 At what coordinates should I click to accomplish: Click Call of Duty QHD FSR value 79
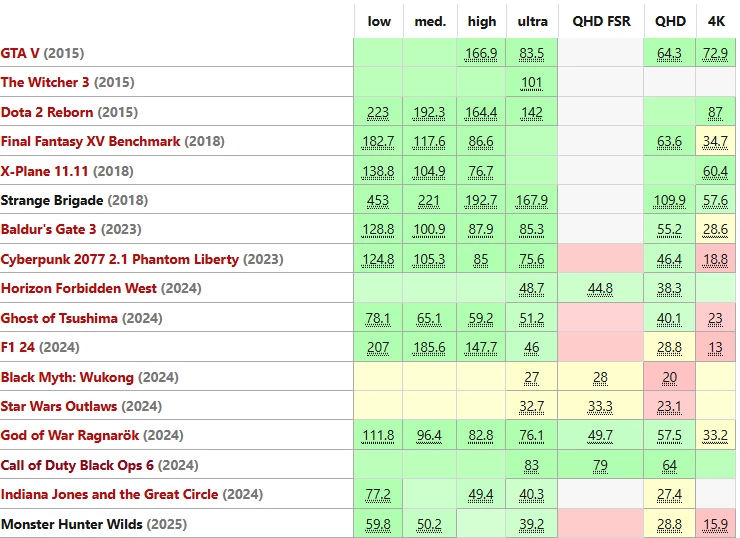pyautogui.click(x=600, y=466)
